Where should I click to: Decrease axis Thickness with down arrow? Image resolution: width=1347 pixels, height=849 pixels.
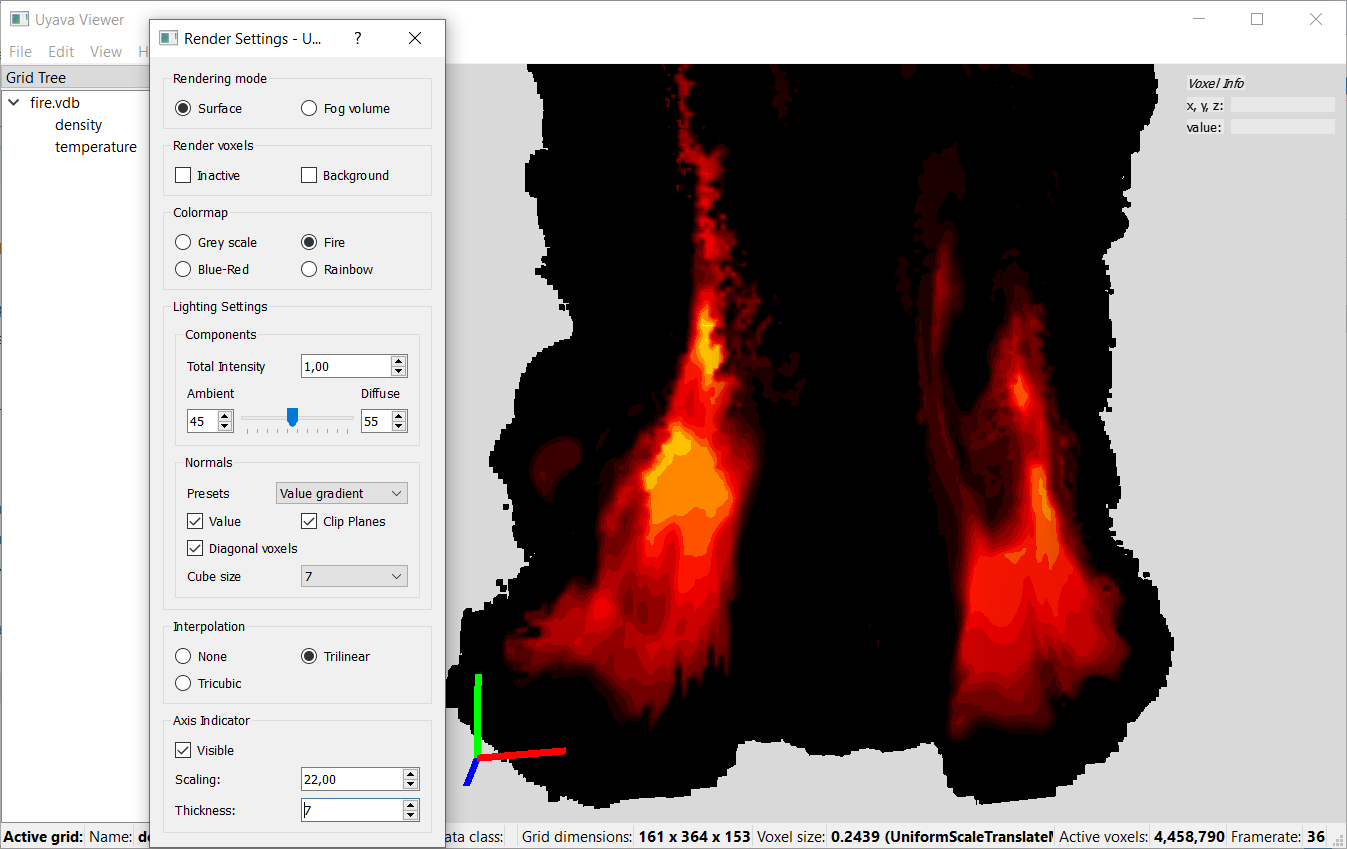click(410, 816)
